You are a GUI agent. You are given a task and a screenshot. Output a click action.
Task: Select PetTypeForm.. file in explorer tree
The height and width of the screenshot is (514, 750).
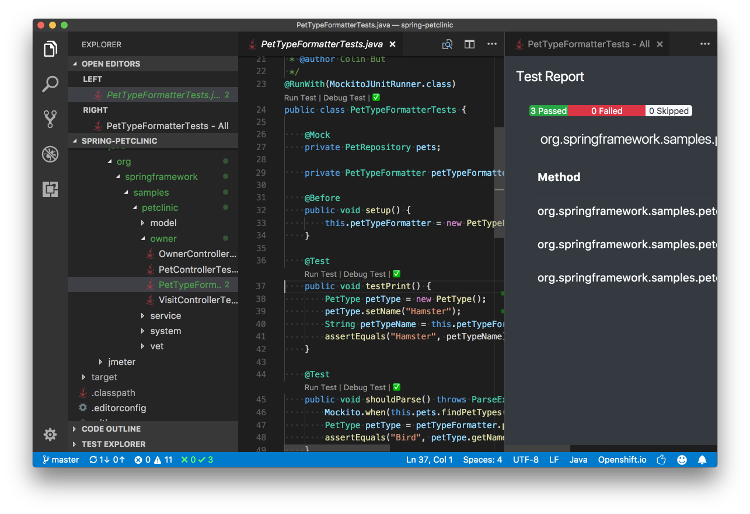[153, 284]
